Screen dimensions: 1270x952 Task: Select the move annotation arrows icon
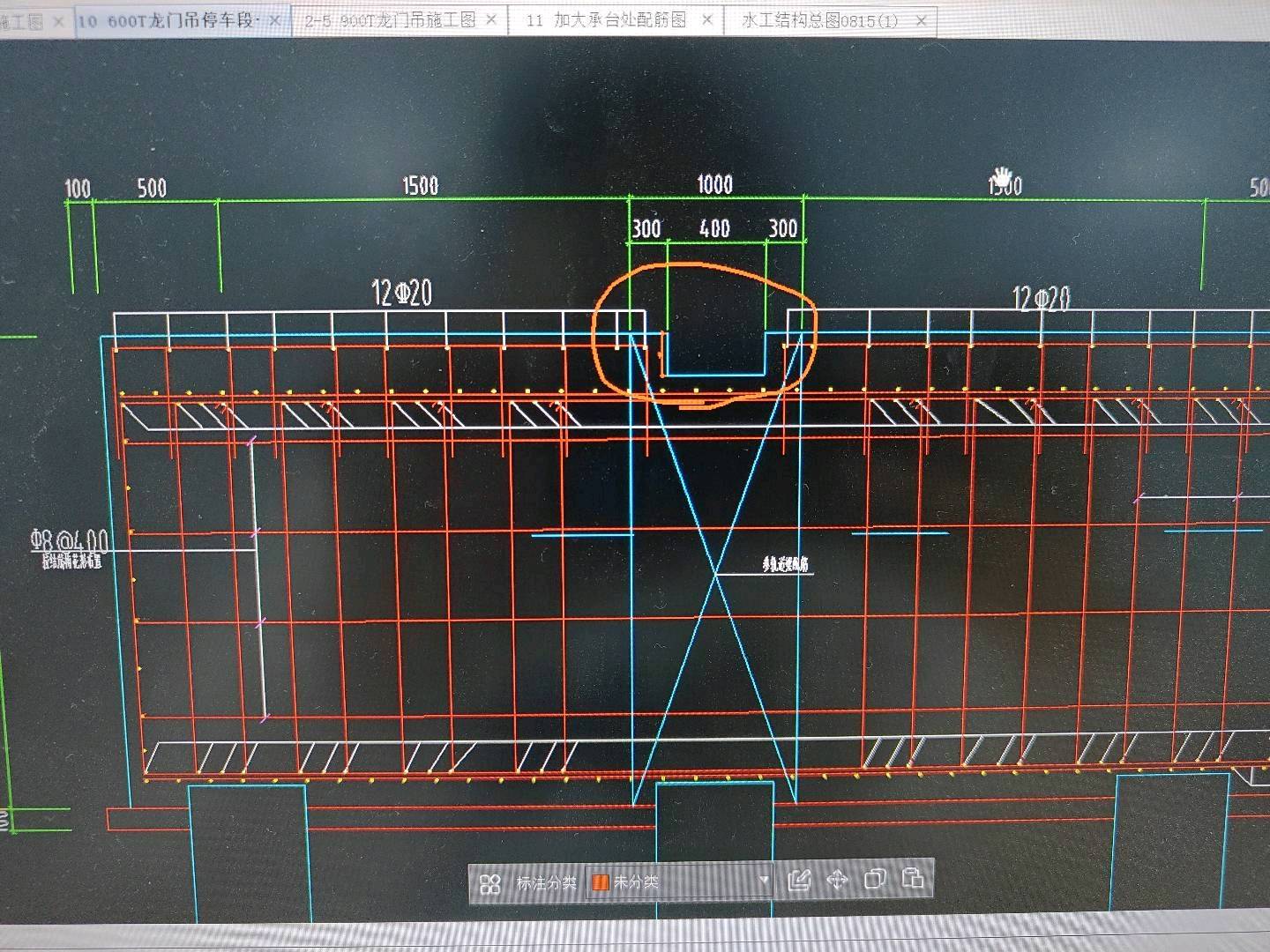(837, 880)
